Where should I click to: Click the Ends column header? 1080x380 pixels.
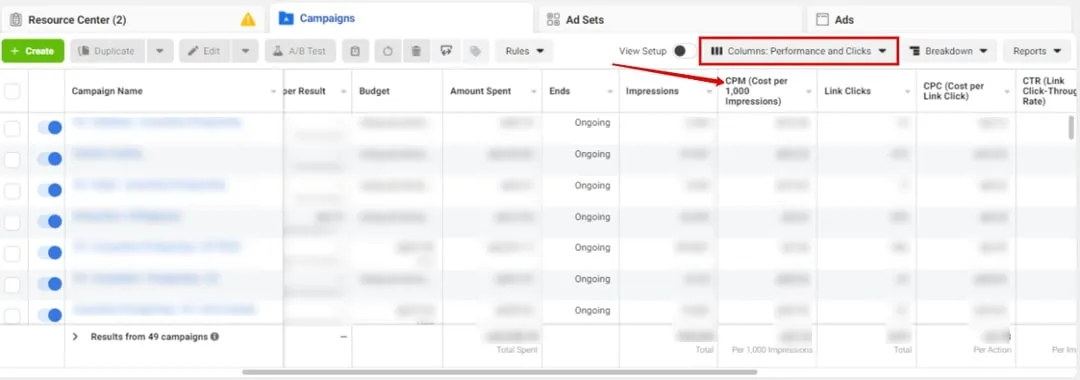point(560,91)
